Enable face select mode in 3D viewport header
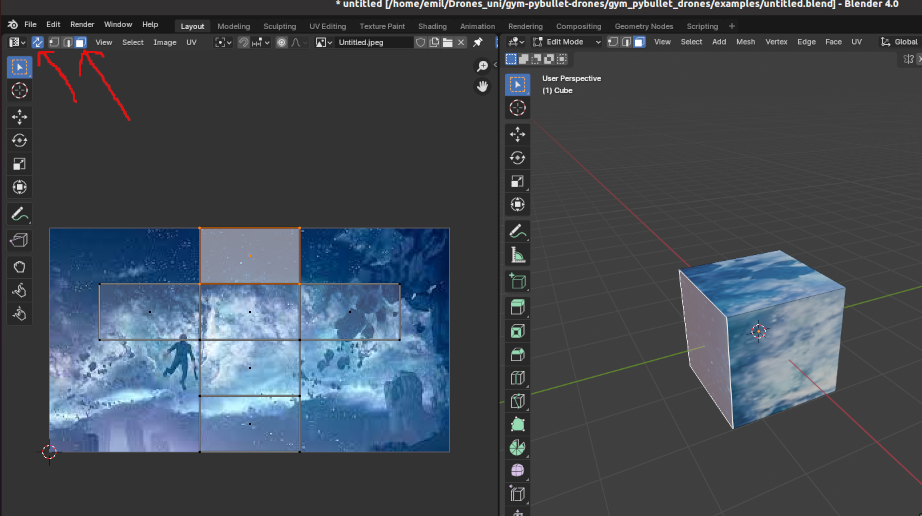The height and width of the screenshot is (516, 922). click(639, 42)
